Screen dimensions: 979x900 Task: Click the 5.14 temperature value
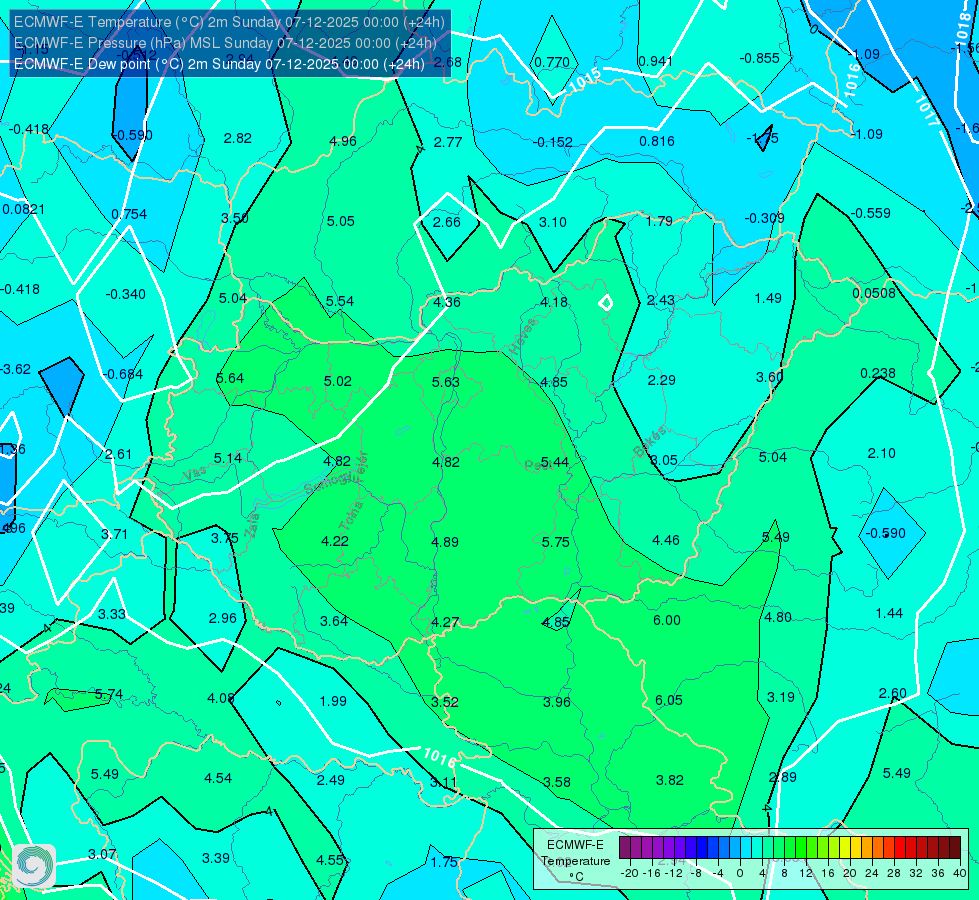click(x=227, y=458)
